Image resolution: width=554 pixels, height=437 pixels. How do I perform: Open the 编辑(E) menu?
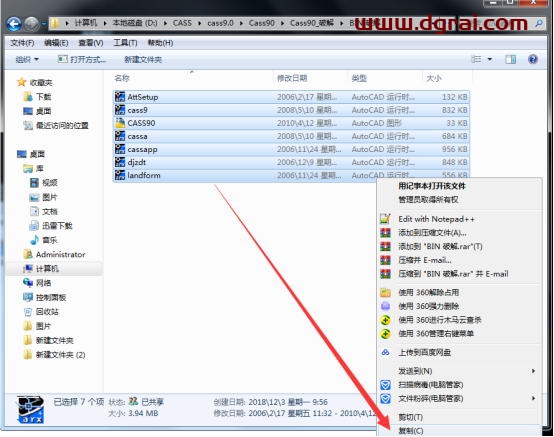click(x=56, y=43)
